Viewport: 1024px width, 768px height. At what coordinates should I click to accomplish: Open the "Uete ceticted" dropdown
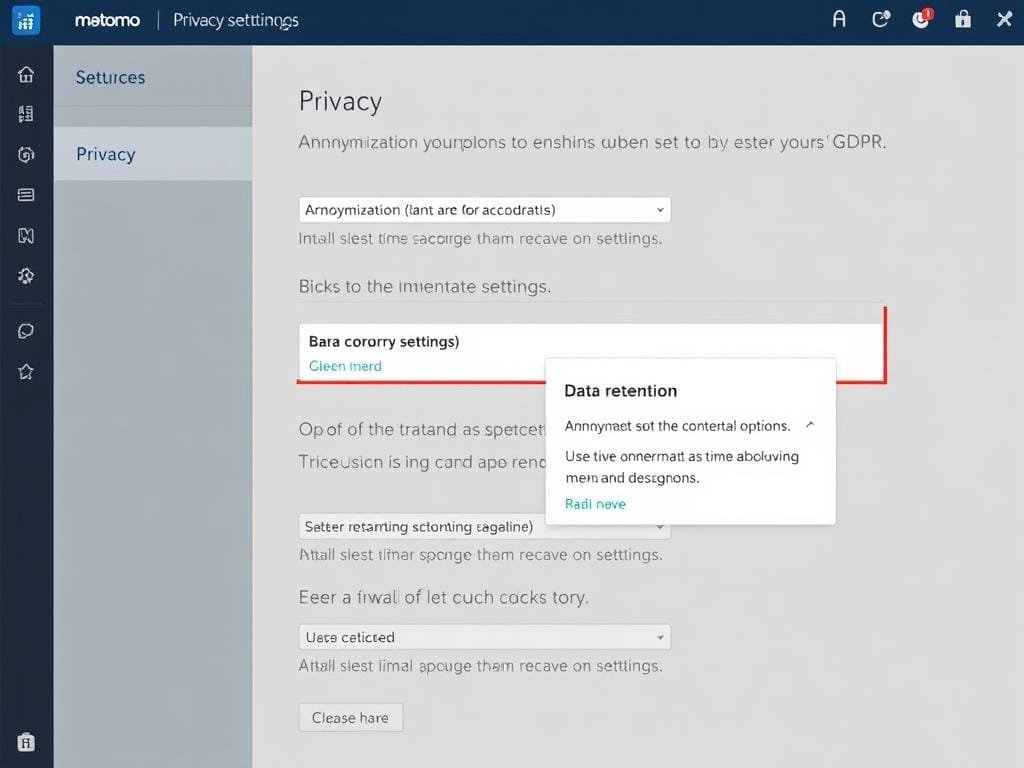click(x=485, y=637)
